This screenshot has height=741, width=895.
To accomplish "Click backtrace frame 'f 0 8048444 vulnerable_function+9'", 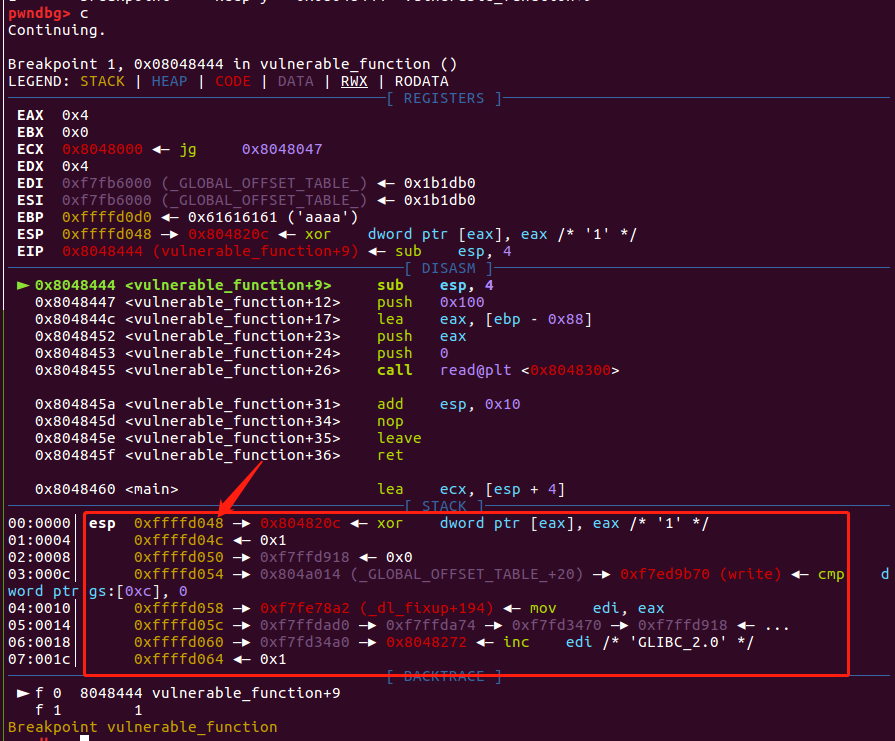I will [179, 693].
